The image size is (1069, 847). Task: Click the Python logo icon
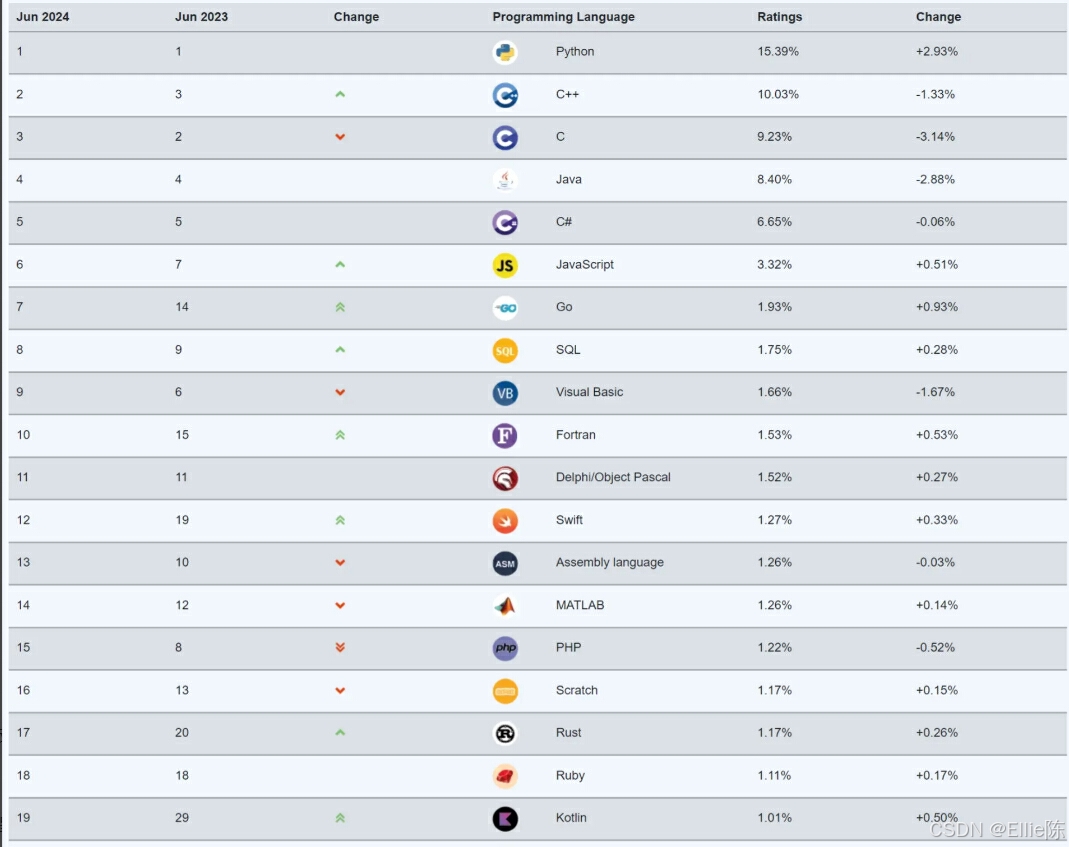click(x=505, y=53)
